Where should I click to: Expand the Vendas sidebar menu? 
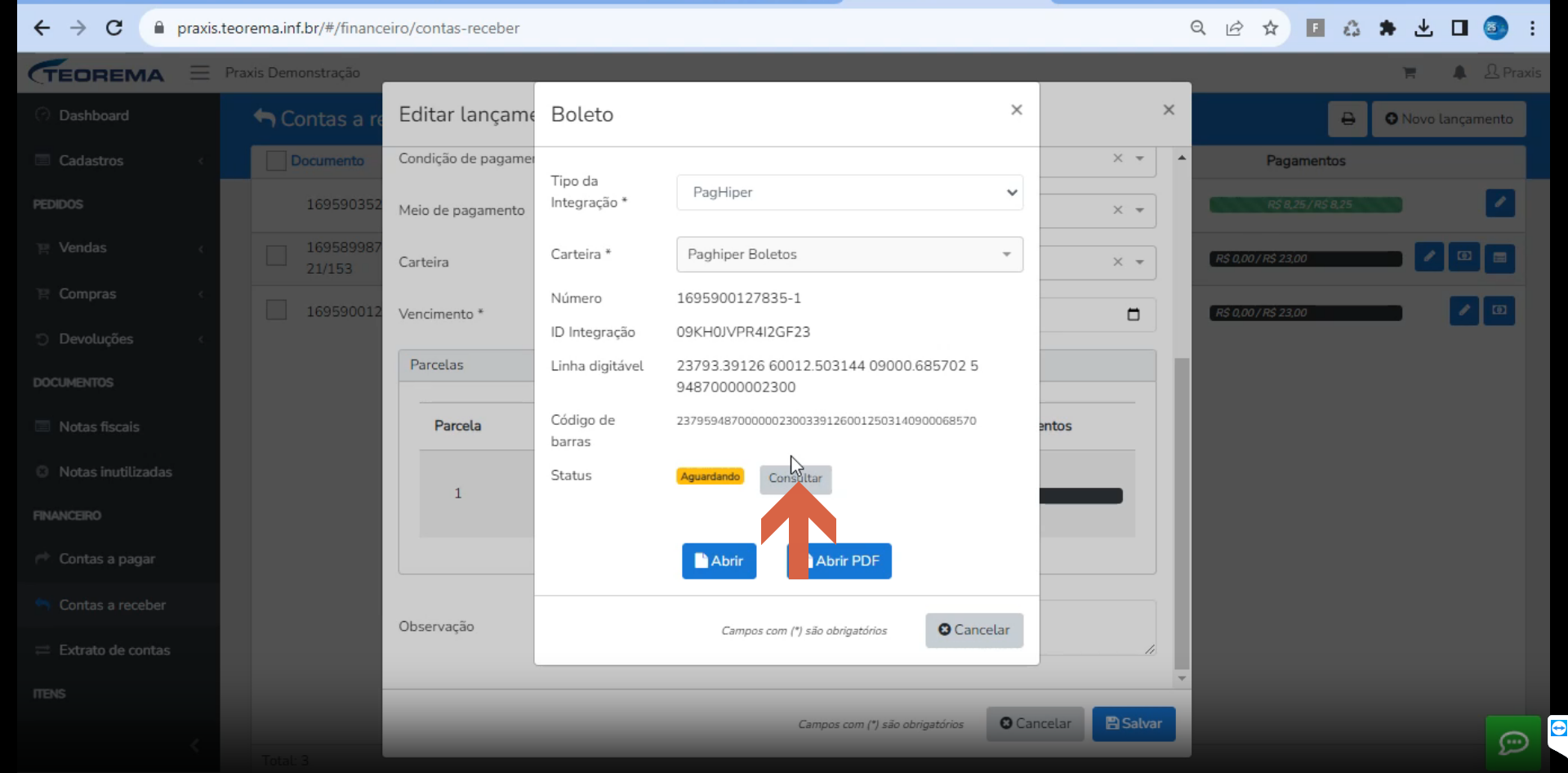pyautogui.click(x=118, y=248)
